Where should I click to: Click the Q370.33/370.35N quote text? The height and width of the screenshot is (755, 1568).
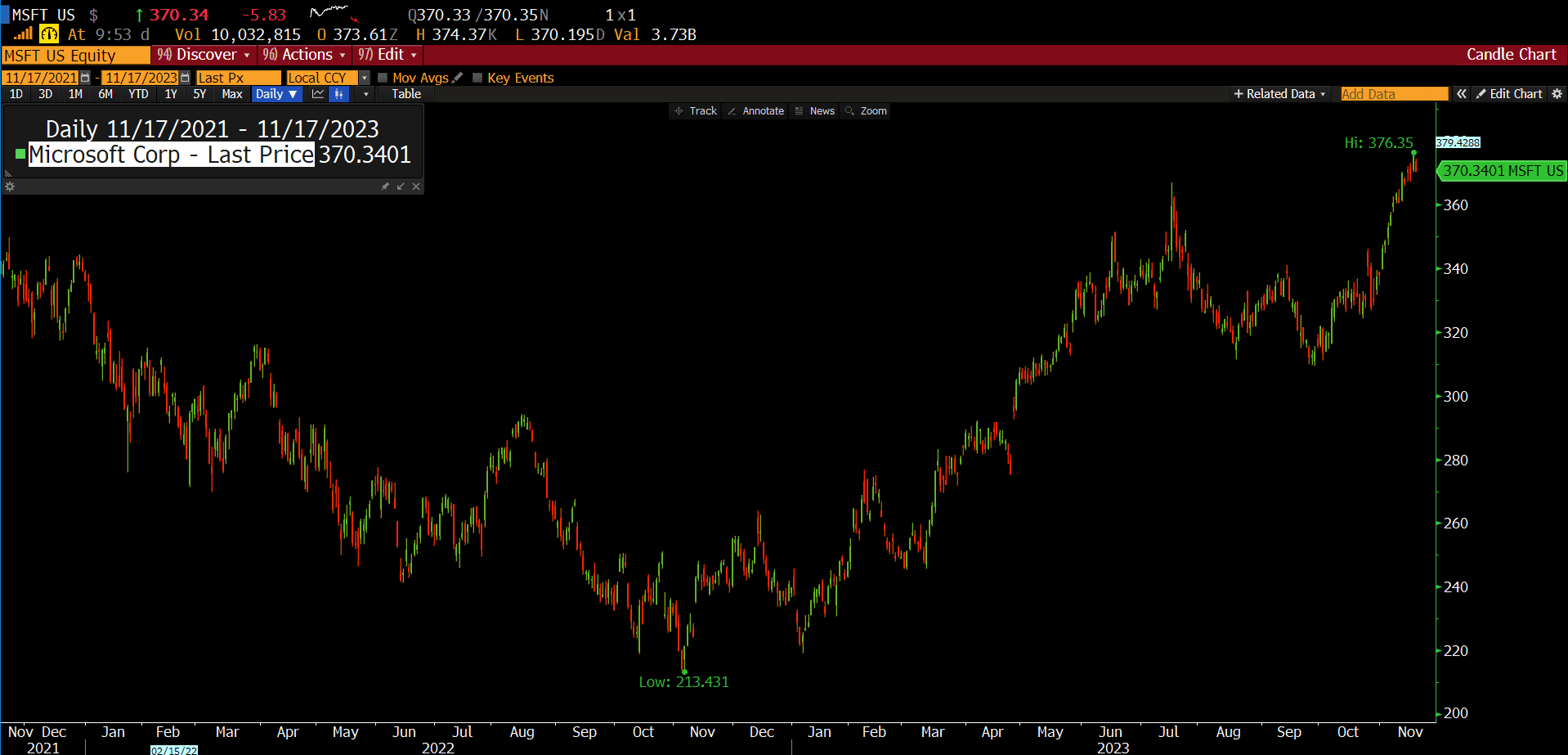pyautogui.click(x=478, y=15)
